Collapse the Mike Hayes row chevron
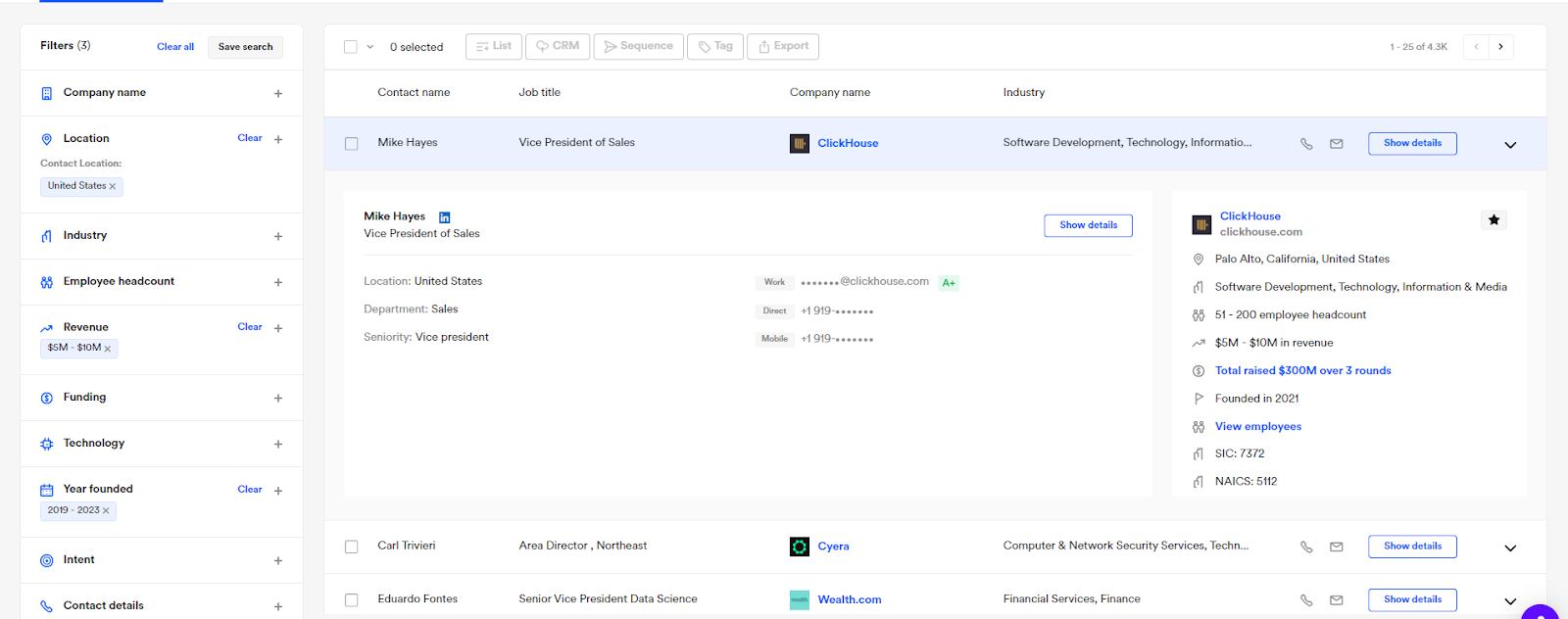Viewport: 1568px width, 619px height. point(1510,145)
